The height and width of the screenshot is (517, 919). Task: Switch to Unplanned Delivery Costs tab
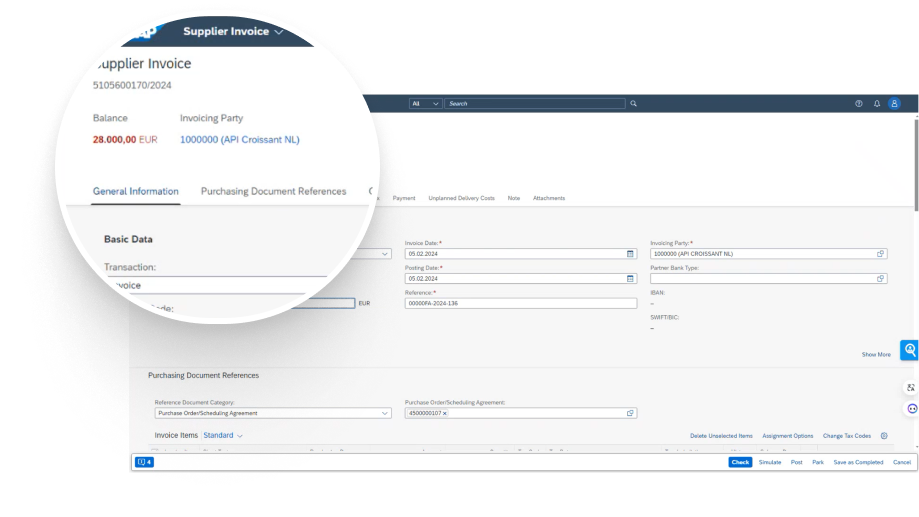(461, 198)
